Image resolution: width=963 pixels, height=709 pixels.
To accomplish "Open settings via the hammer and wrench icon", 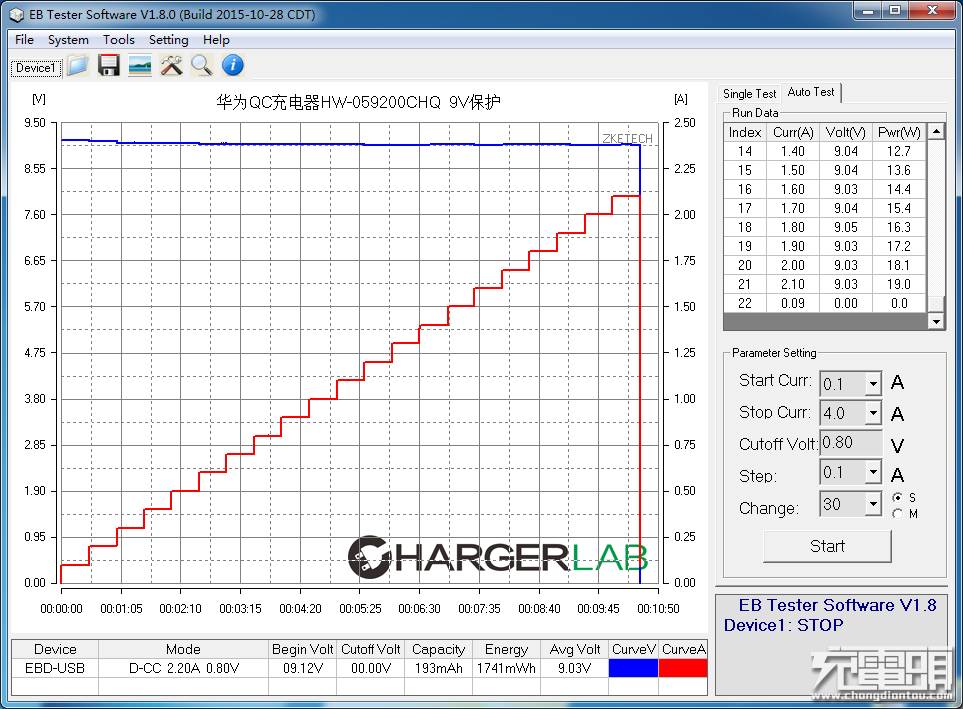I will [x=171, y=65].
